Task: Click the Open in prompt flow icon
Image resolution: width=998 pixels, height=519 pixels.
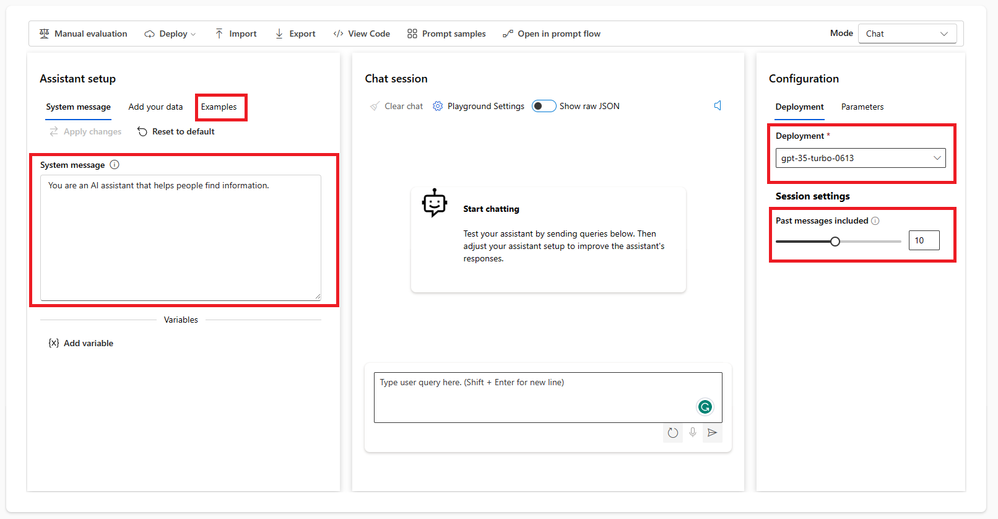Action: pyautogui.click(x=507, y=34)
